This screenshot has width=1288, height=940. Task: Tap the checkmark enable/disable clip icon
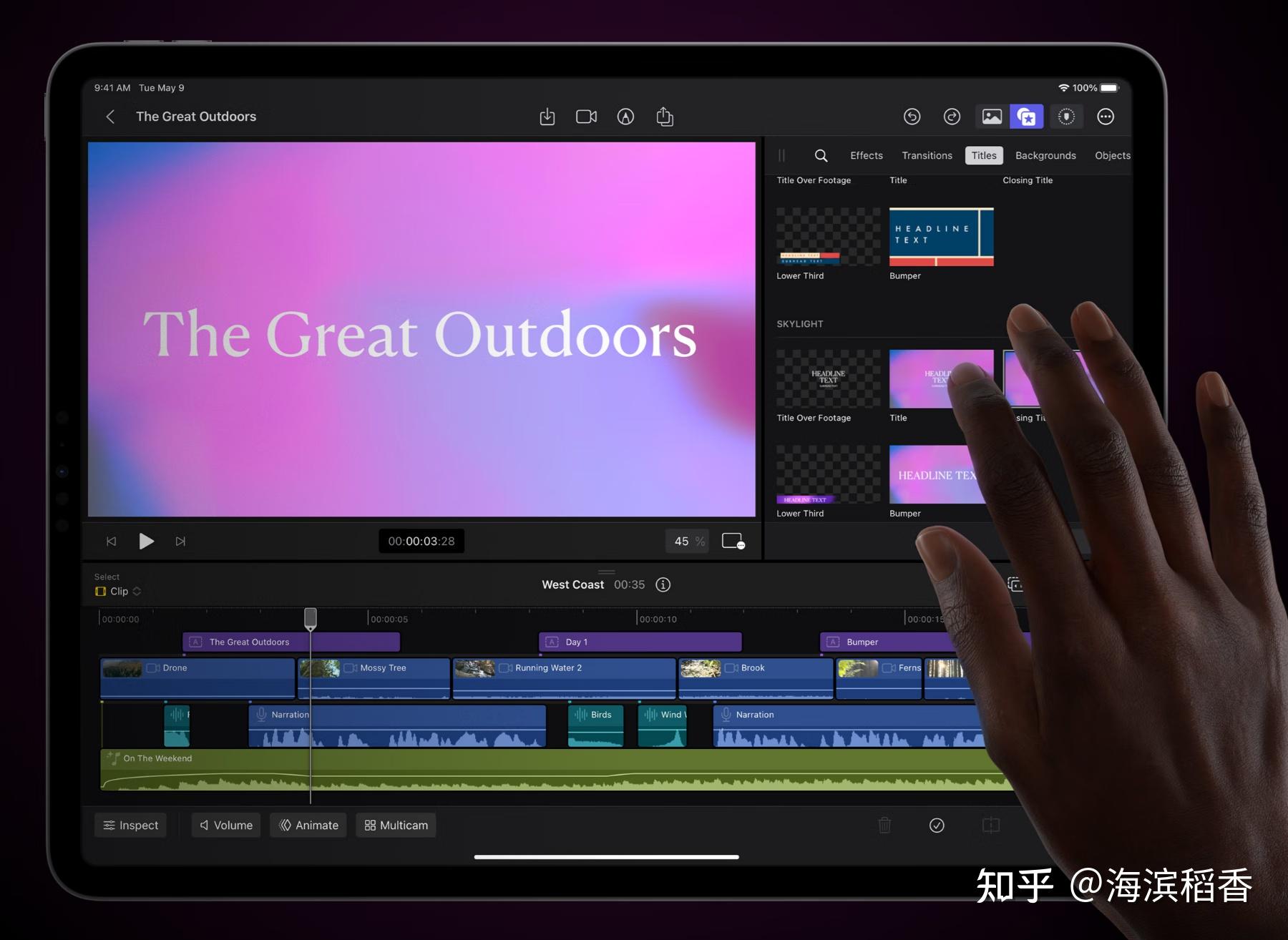click(937, 826)
